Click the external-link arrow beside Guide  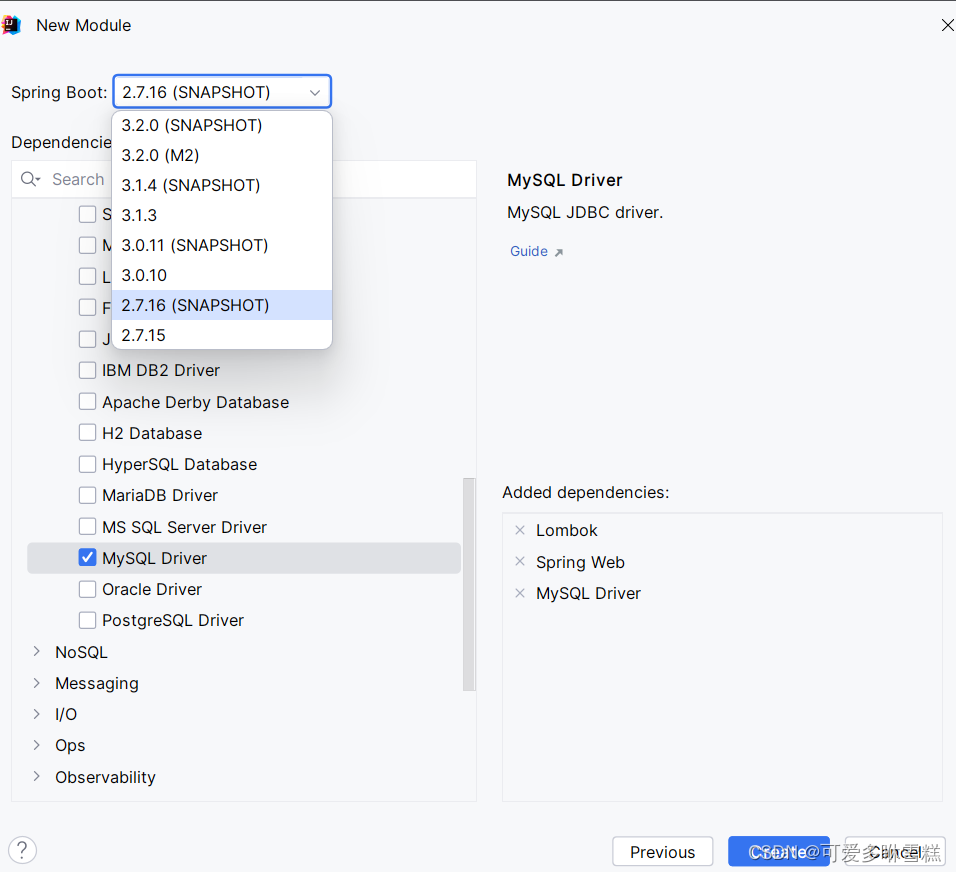[559, 251]
